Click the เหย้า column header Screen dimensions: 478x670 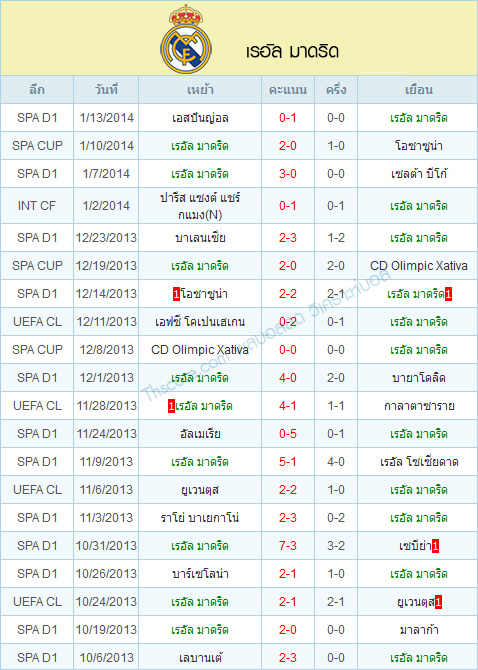tap(200, 90)
